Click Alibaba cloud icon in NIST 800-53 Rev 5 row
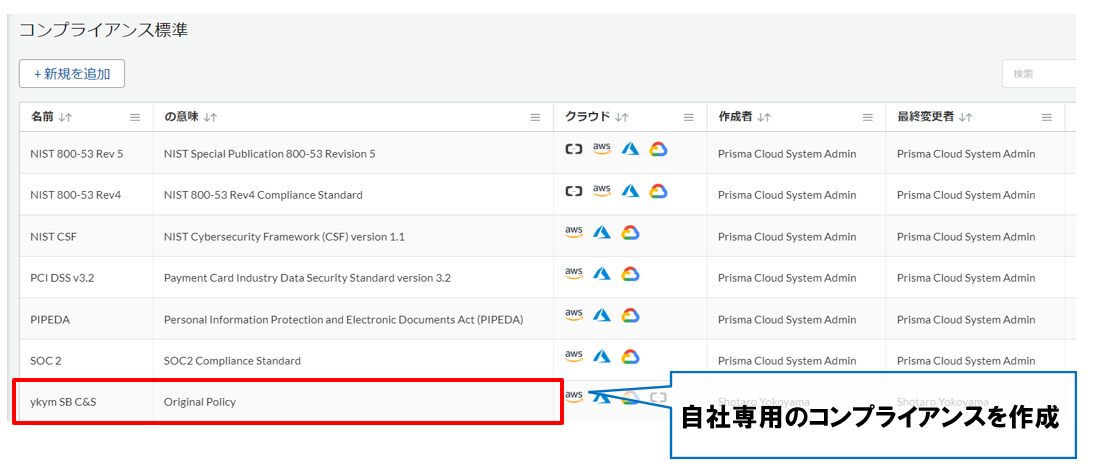1099x467 pixels. point(574,149)
